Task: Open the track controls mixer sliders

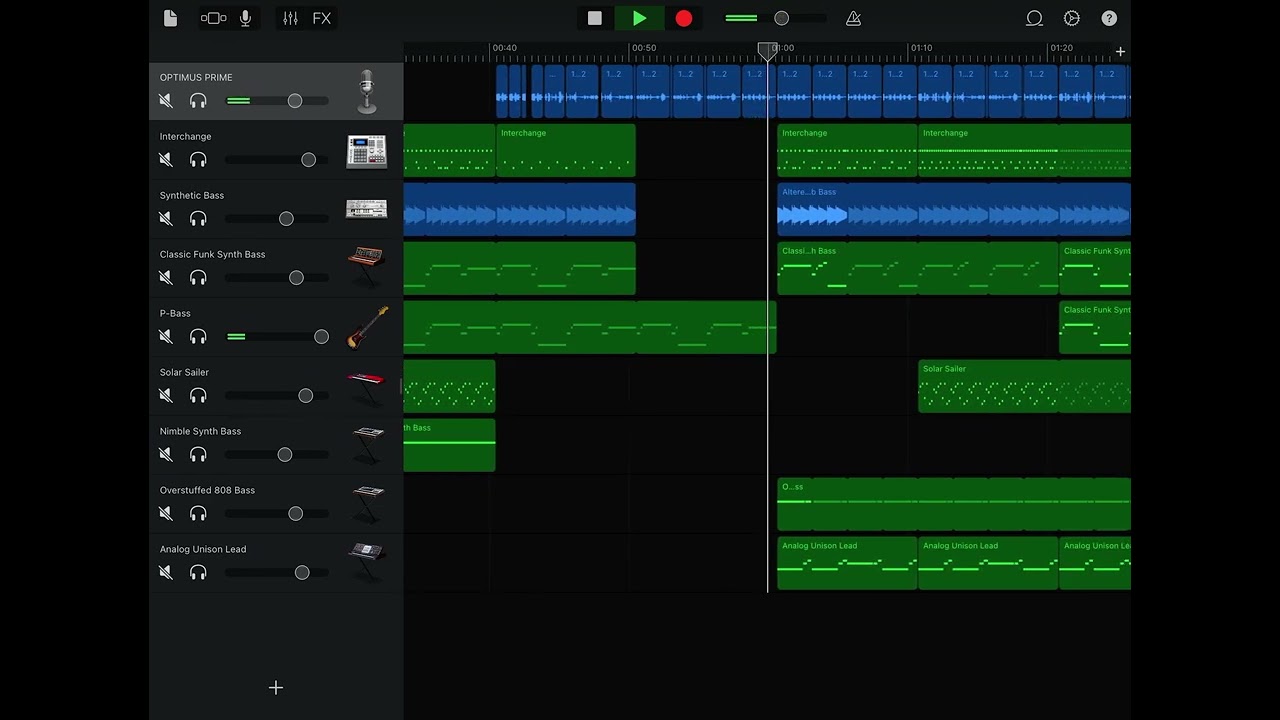Action: 290,18
